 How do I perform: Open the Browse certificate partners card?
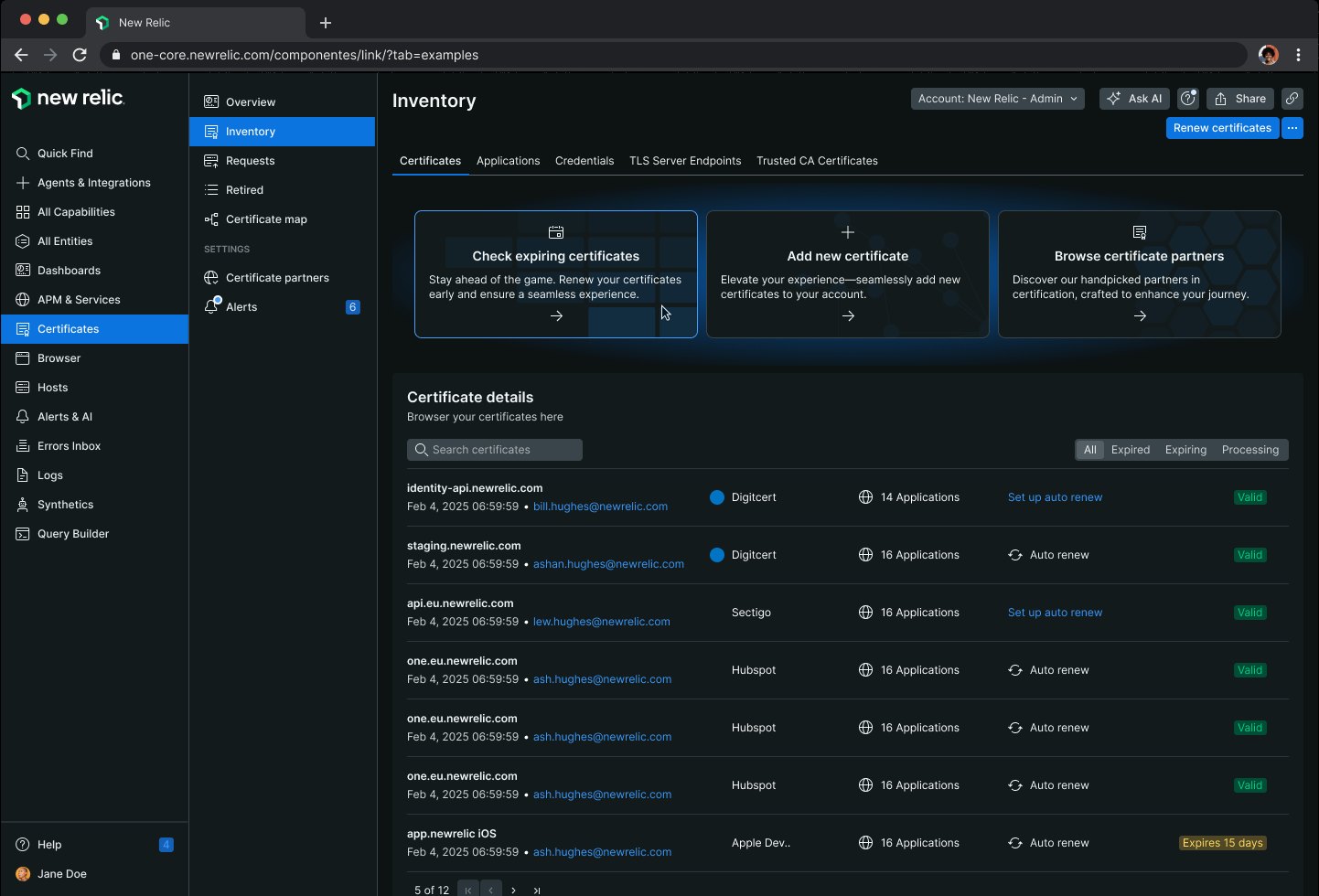(1140, 274)
